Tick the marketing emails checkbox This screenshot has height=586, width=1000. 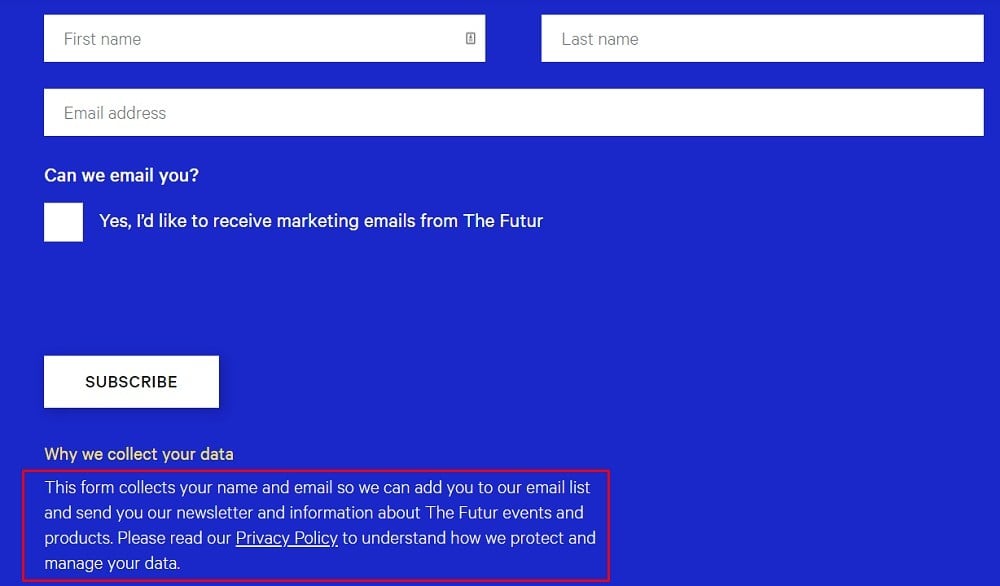[63, 222]
